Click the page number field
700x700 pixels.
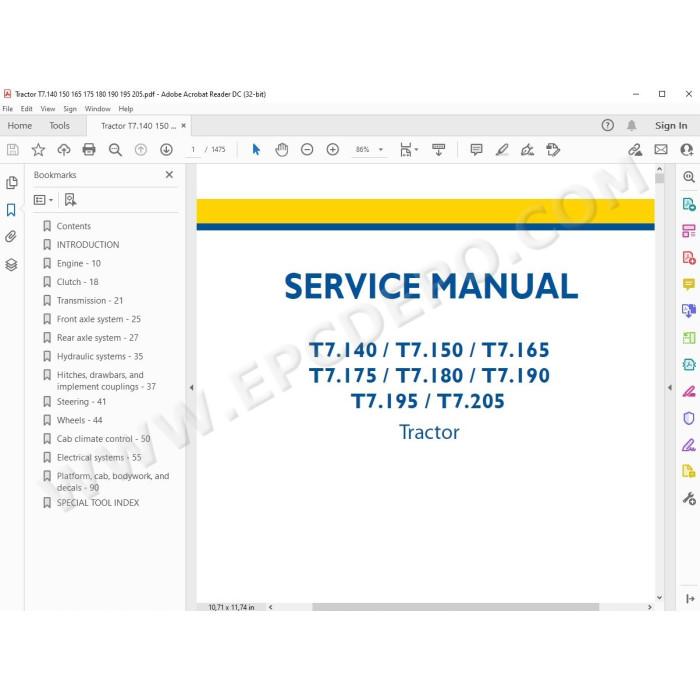coord(193,150)
